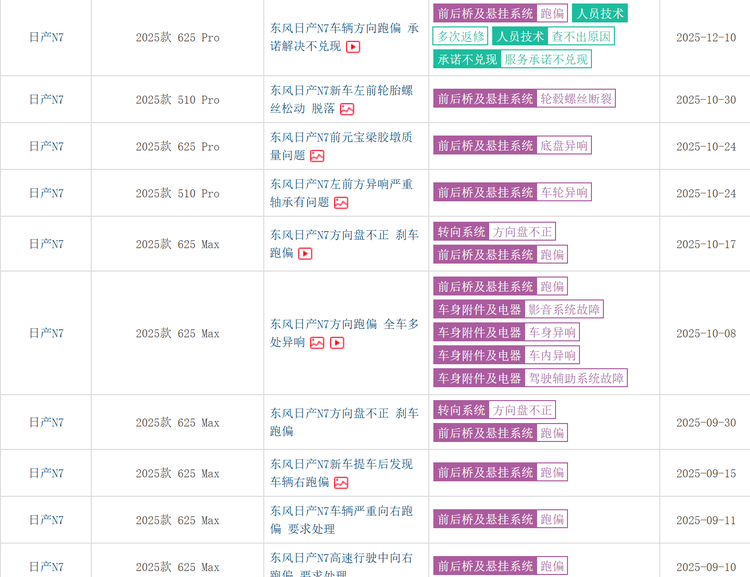Image resolution: width=750 pixels, height=577 pixels.
Task: View image icon for 左前方异响严重轴承有问题
Action: coord(341,203)
